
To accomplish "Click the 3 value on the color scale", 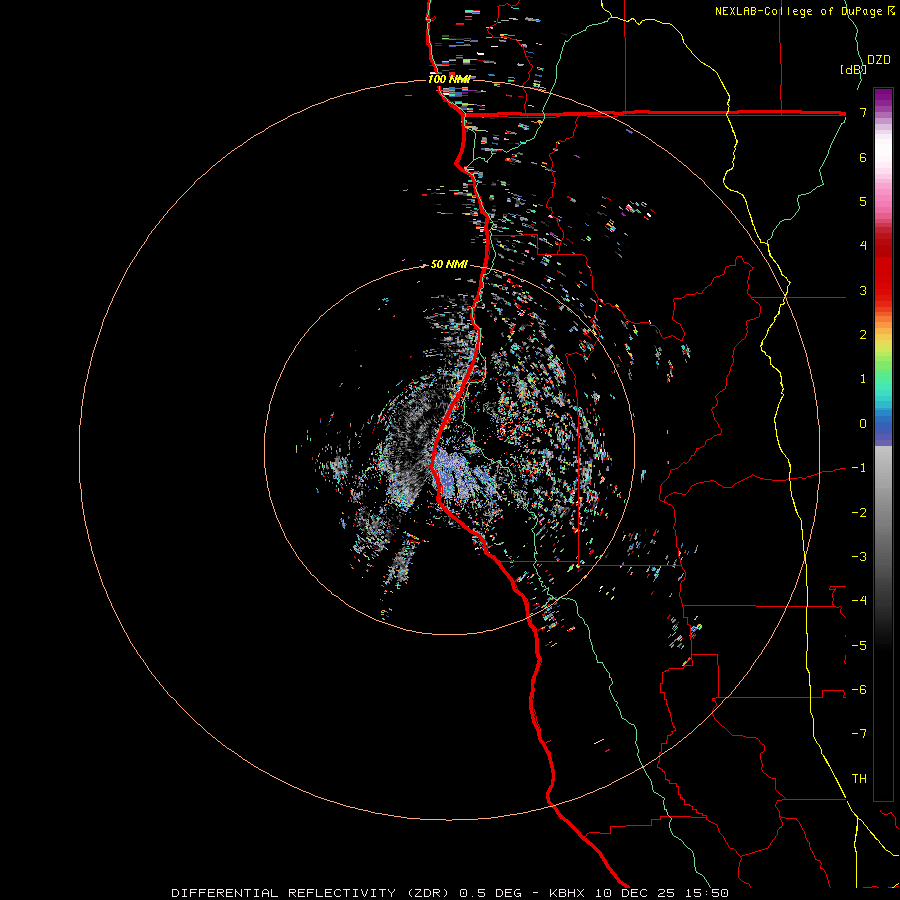I will (863, 290).
